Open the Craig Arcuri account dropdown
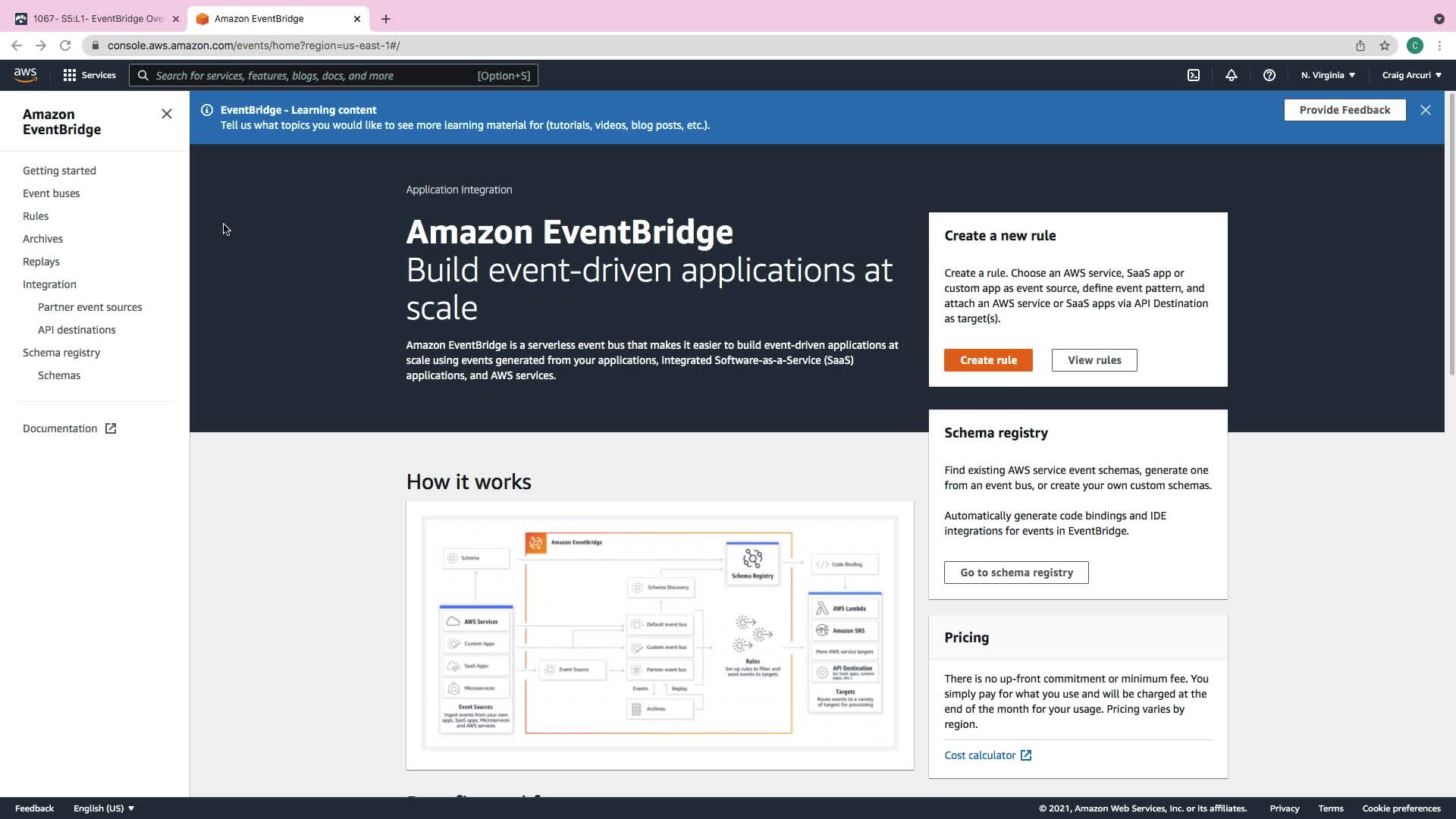 (x=1410, y=75)
